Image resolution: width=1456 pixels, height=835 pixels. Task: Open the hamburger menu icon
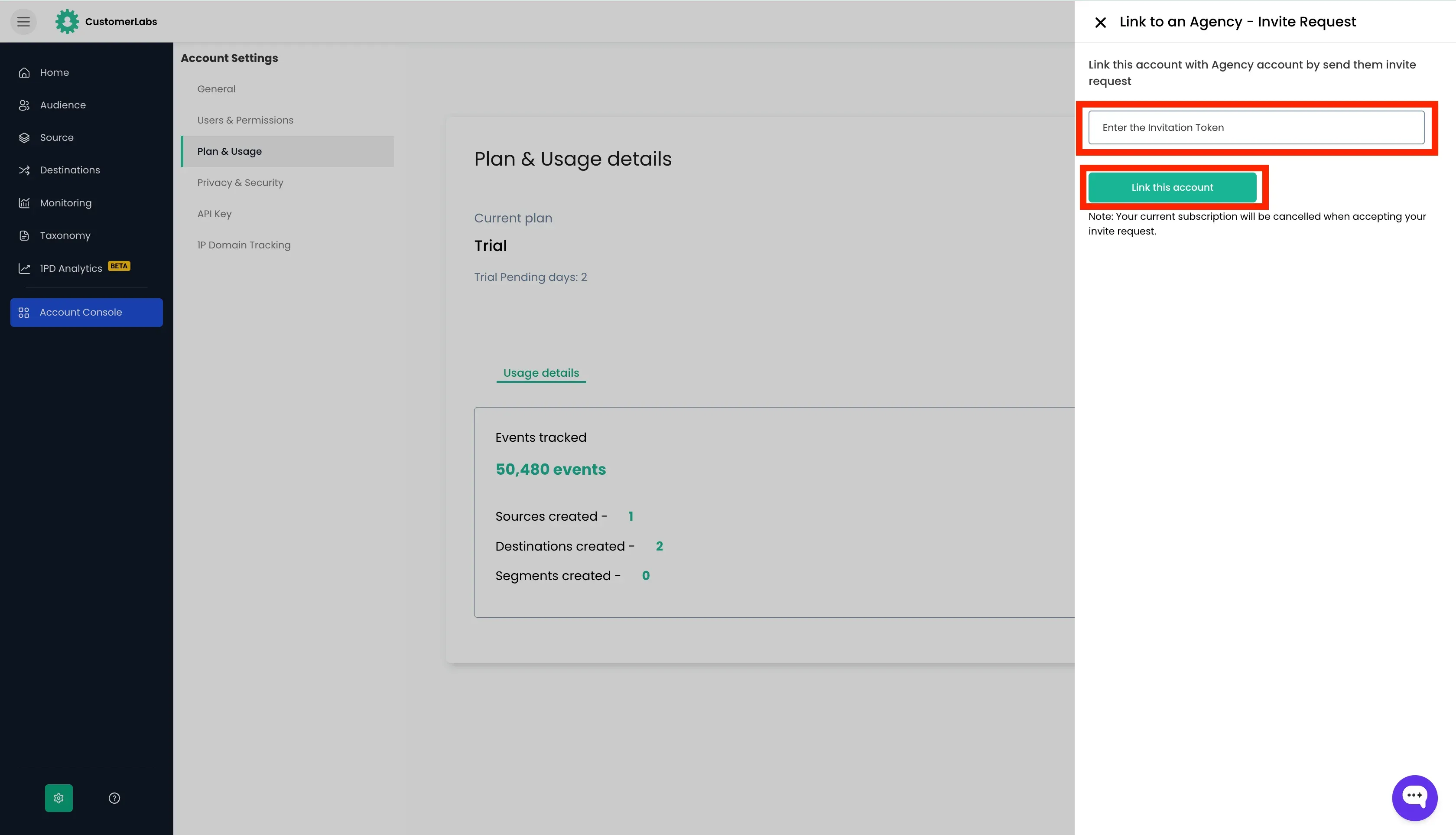23,22
